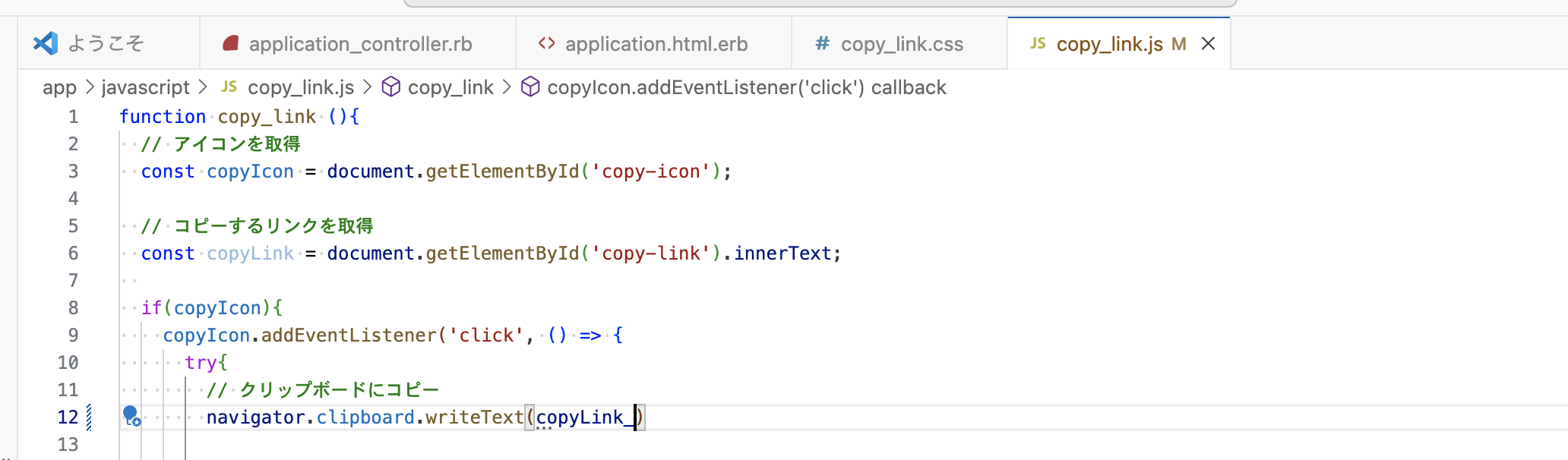Click the string 'copy-link' on line 6
The image size is (1568, 460).
click(x=651, y=253)
